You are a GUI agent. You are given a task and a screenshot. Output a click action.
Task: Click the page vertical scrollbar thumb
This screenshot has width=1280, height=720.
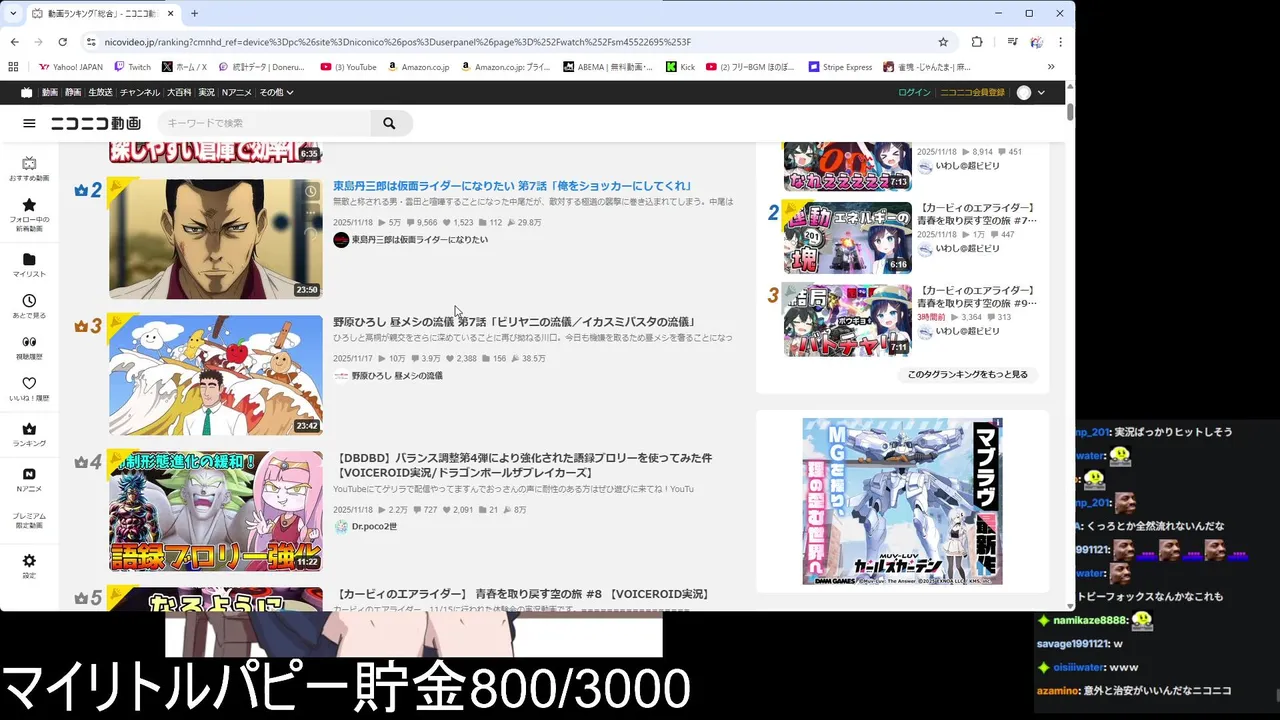(1070, 111)
